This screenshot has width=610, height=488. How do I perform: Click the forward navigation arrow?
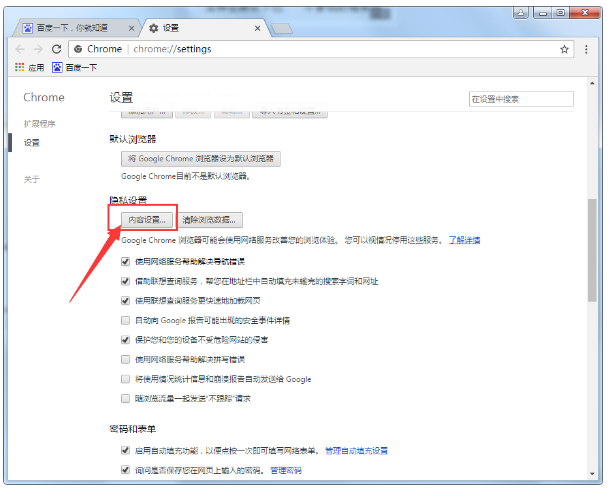pos(38,49)
